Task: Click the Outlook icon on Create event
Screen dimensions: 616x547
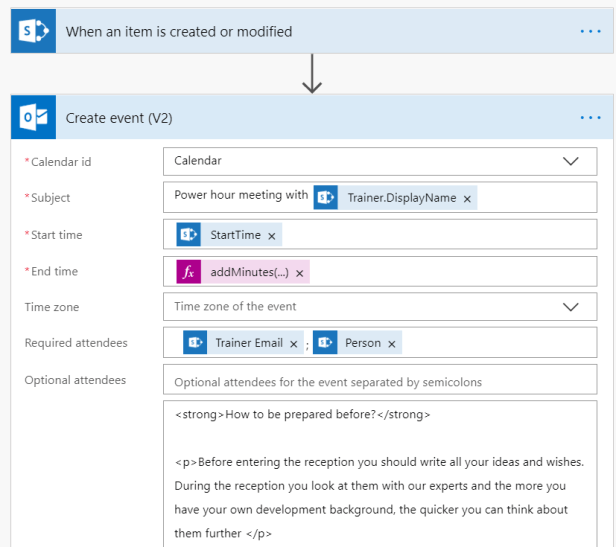Action: pos(34,118)
